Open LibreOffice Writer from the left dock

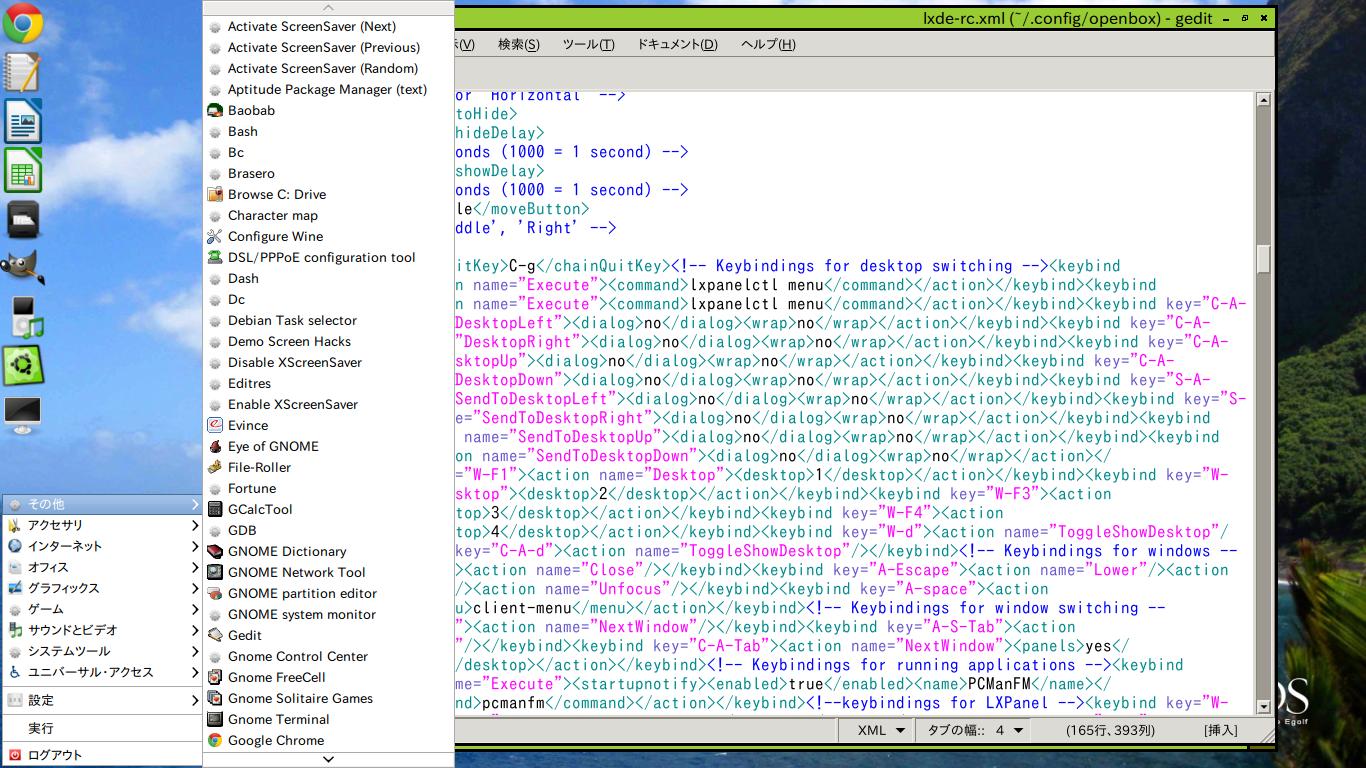(23, 122)
